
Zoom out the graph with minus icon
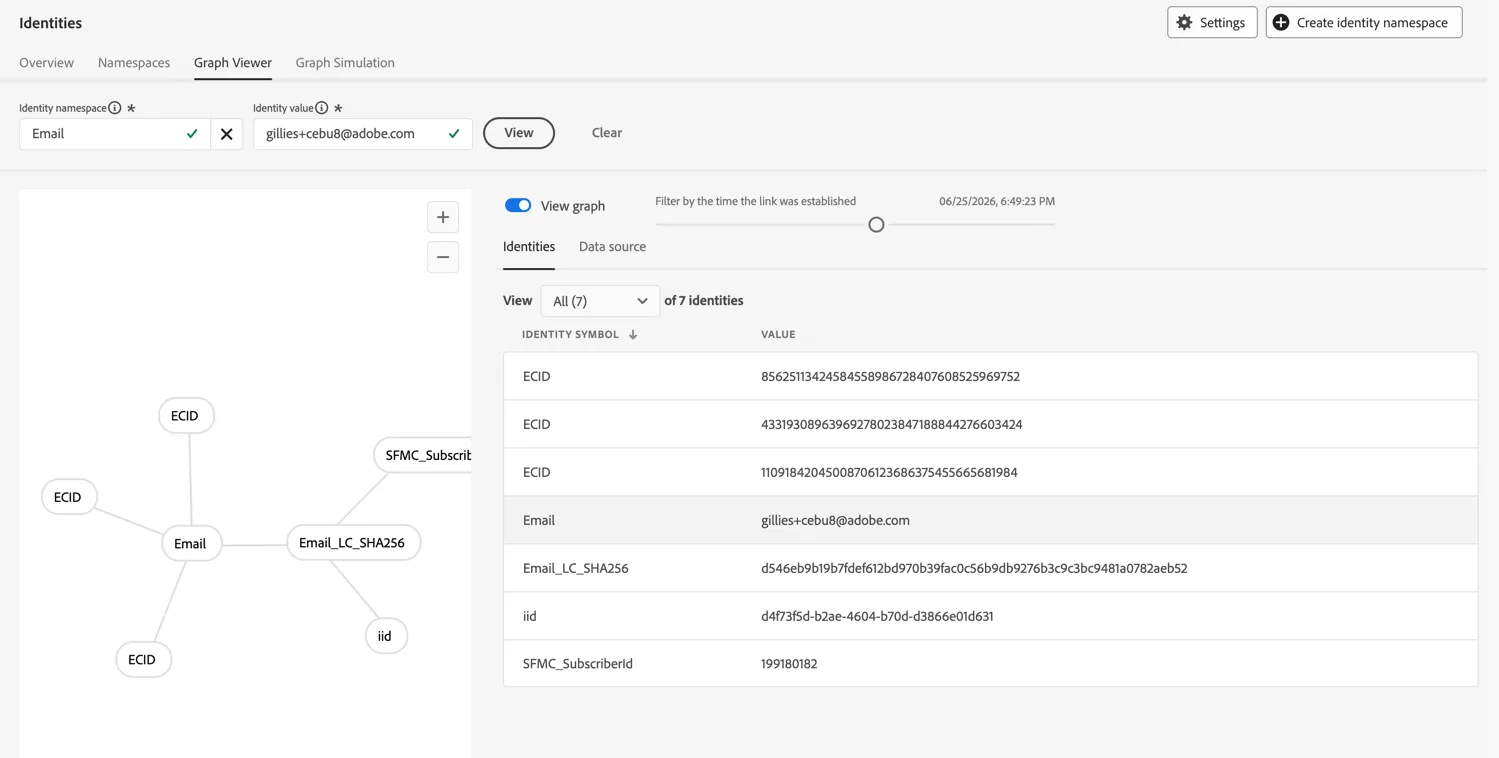click(443, 257)
